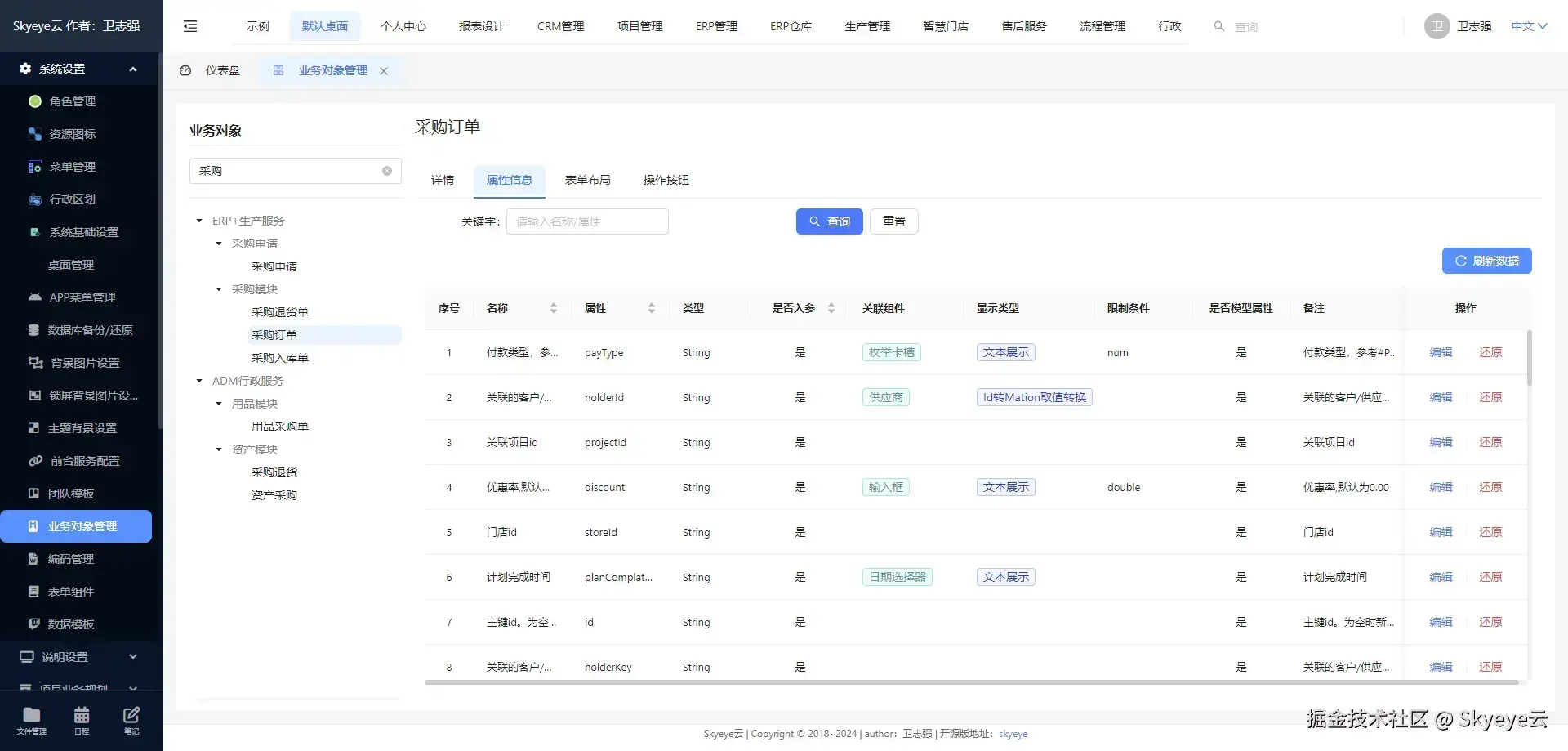Close the 业务对象管理 tab

384,71
